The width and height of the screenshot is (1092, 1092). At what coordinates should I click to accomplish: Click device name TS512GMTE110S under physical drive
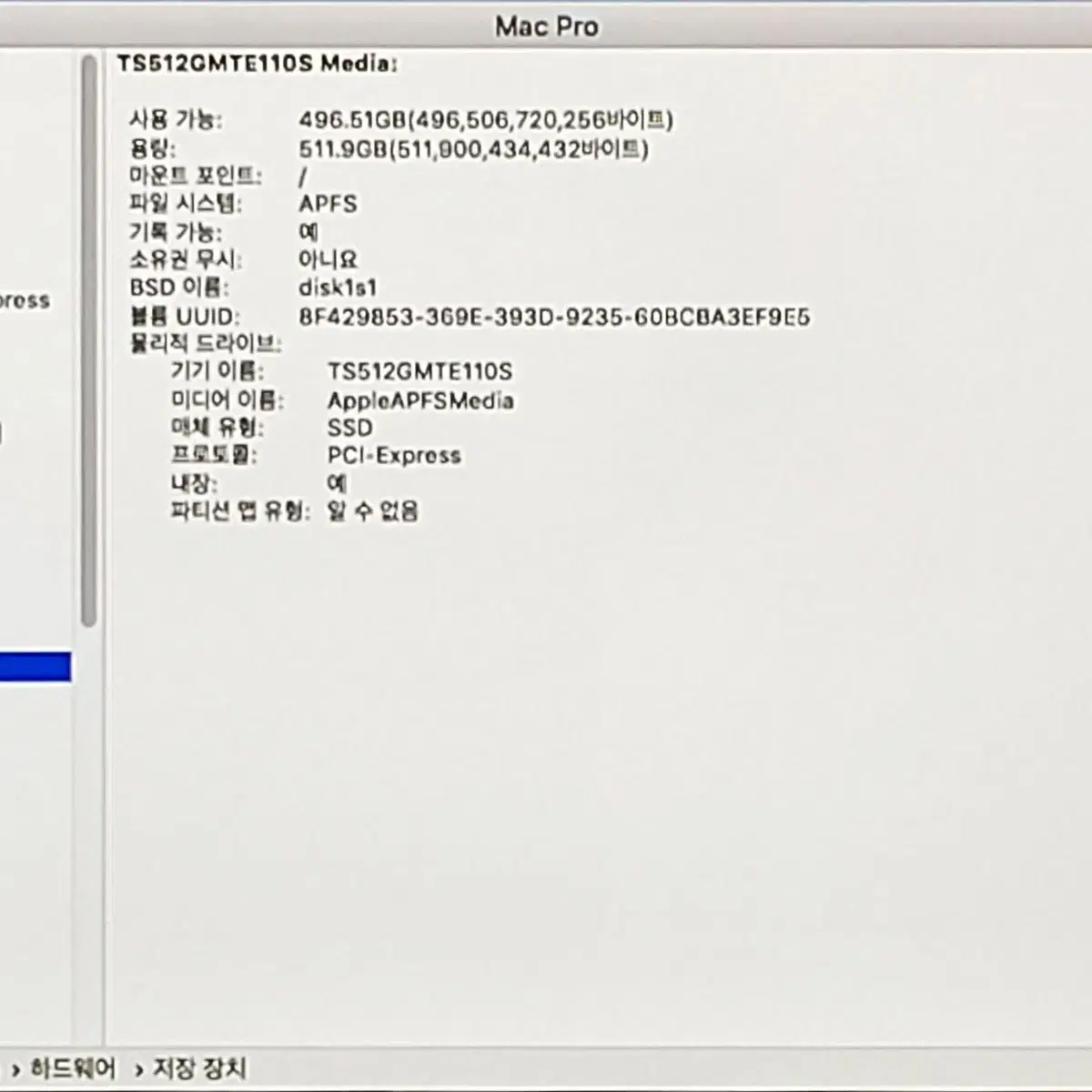click(420, 371)
